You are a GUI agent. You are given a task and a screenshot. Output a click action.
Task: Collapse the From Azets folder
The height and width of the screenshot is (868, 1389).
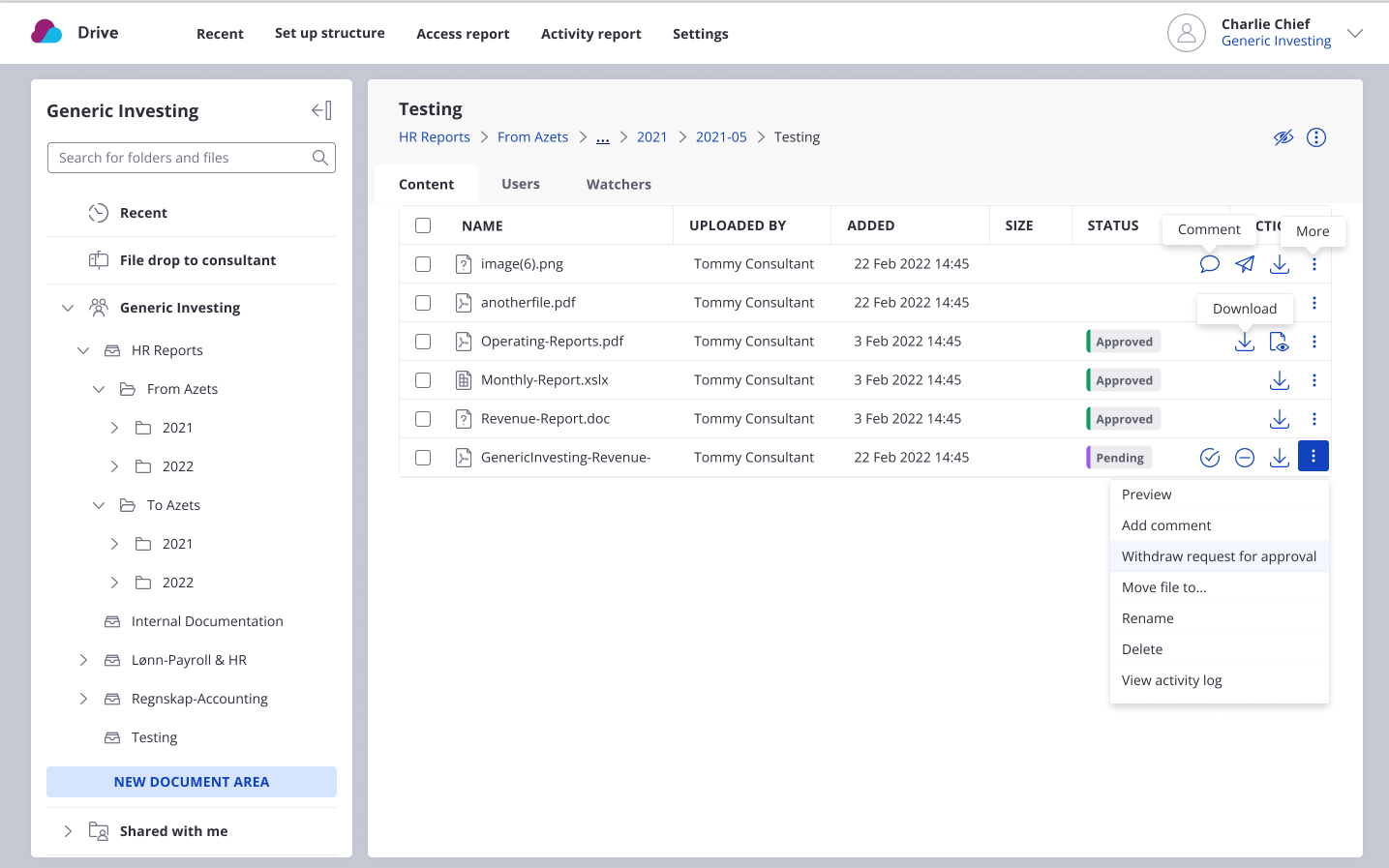[x=99, y=389]
